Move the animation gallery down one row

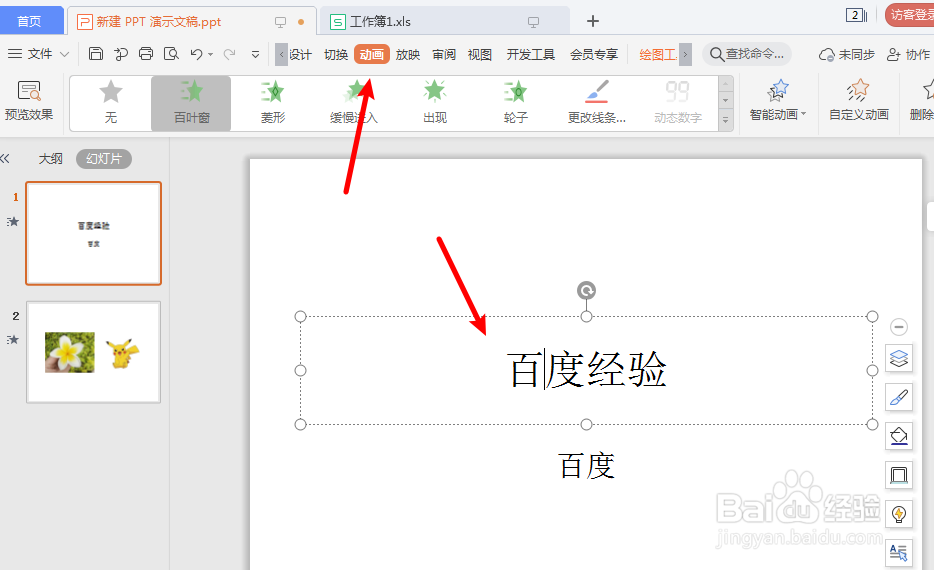(x=726, y=101)
